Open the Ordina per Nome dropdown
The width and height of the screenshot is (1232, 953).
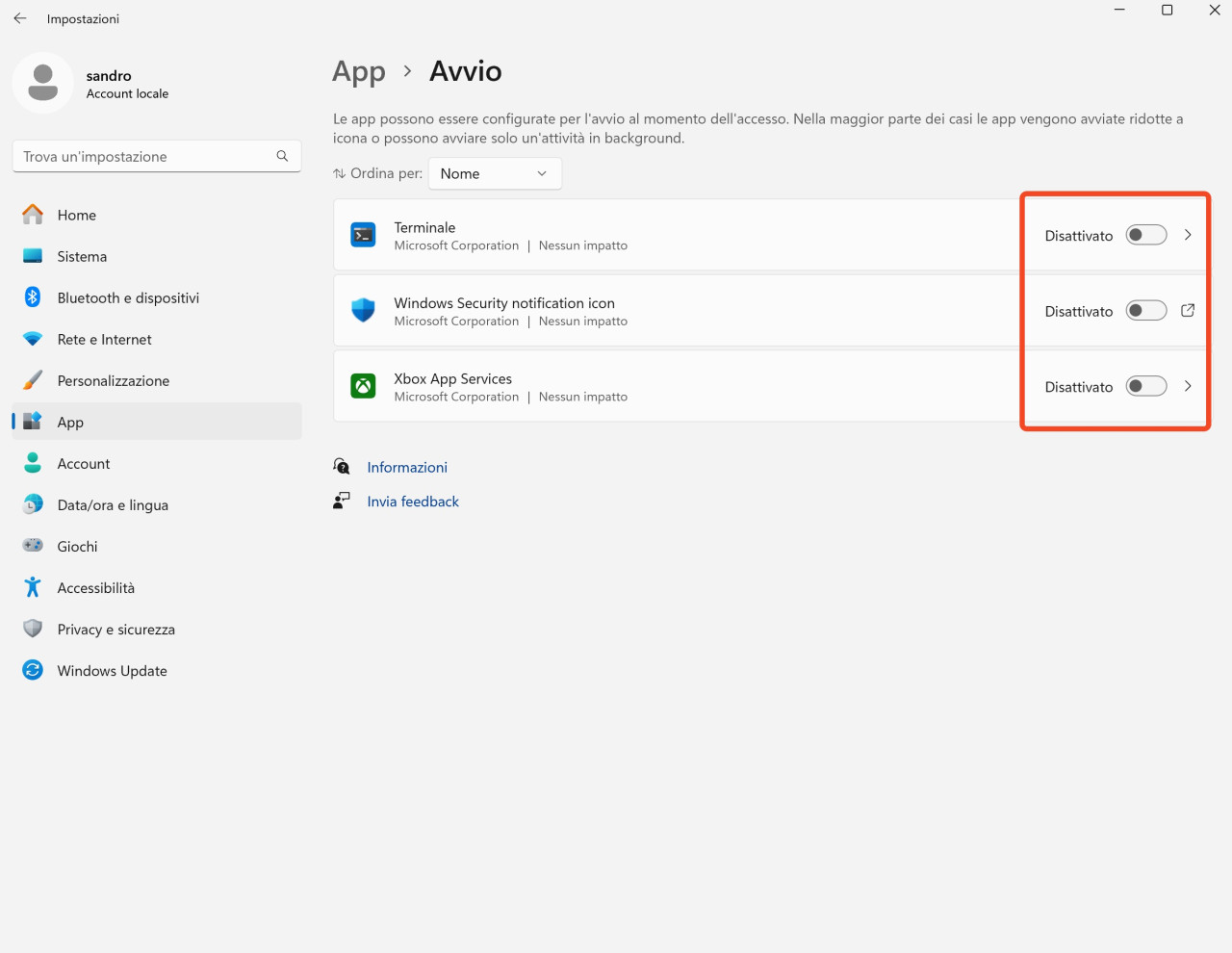pyautogui.click(x=495, y=173)
